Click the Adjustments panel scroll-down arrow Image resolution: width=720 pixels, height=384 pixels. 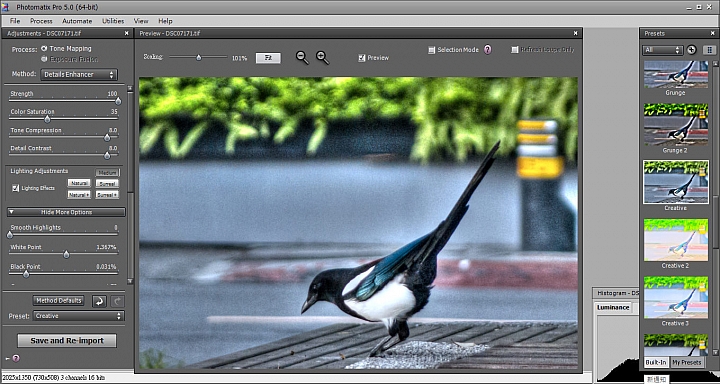tap(130, 281)
